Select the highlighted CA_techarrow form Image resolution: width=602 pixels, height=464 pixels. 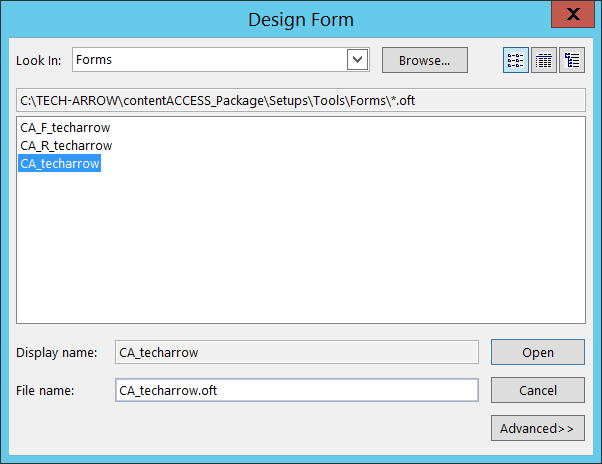[60, 164]
